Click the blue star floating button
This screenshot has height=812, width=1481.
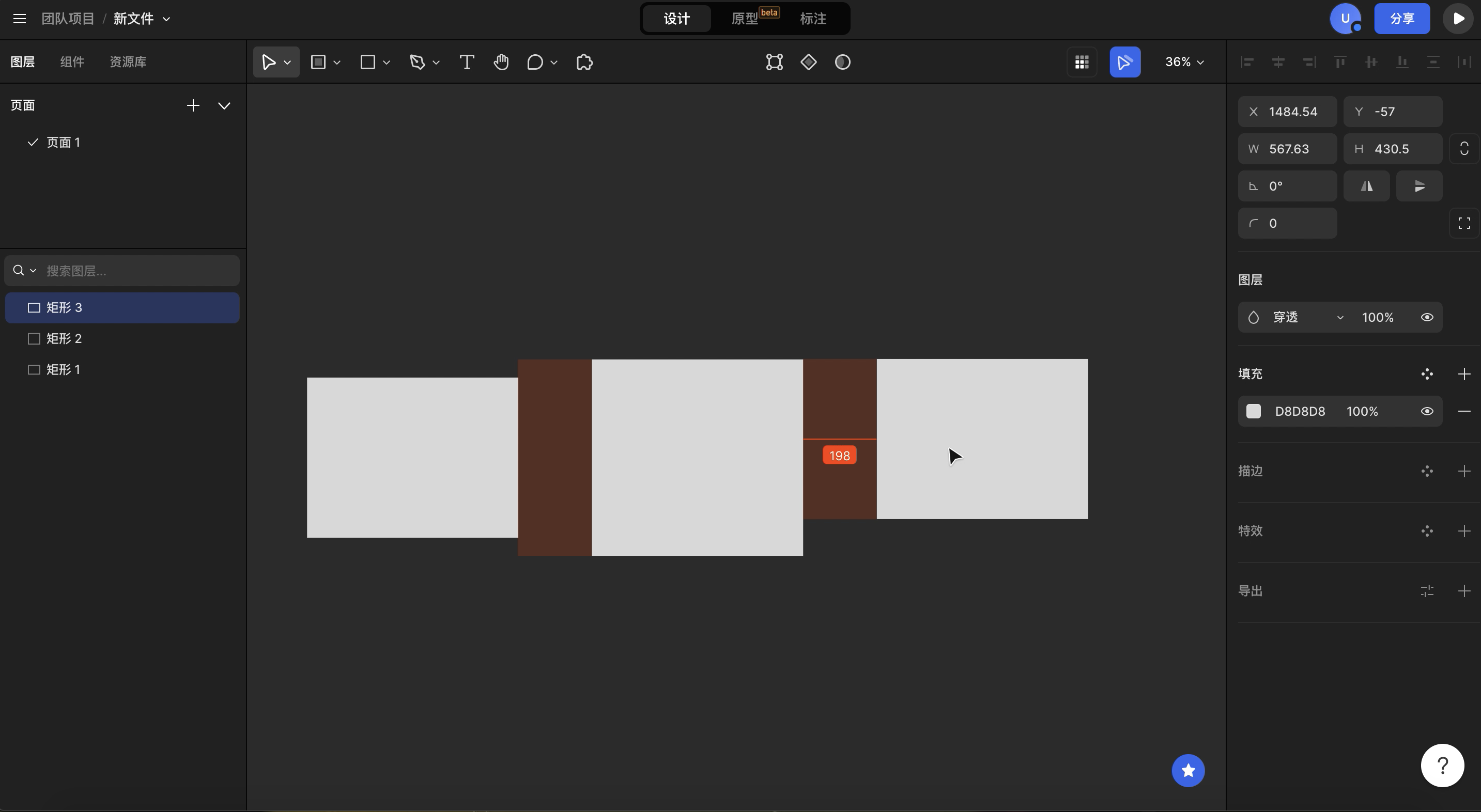(1189, 771)
